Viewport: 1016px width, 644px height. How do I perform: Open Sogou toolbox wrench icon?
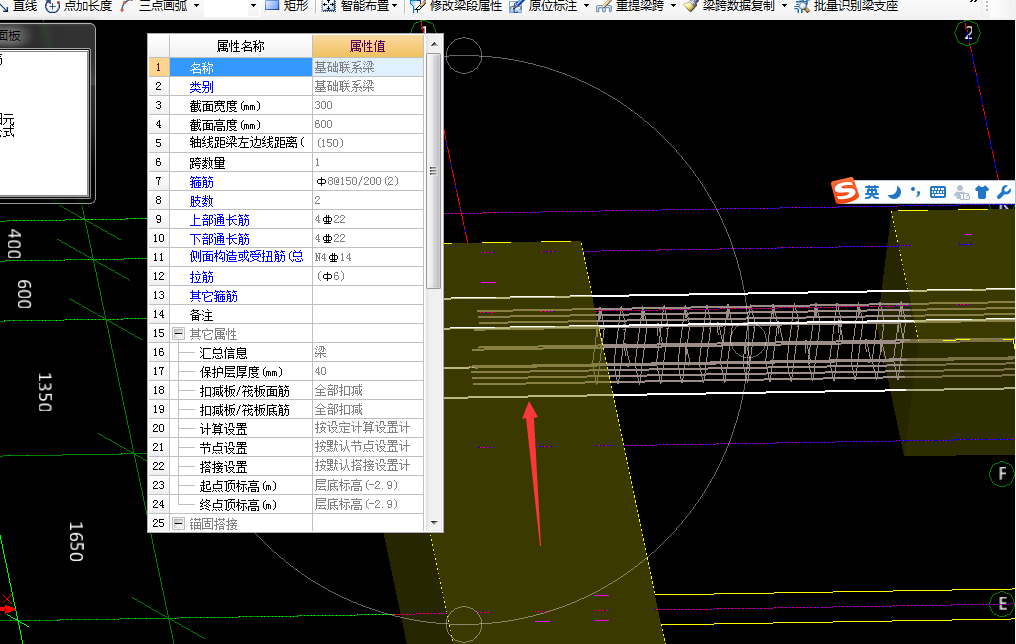point(1003,192)
